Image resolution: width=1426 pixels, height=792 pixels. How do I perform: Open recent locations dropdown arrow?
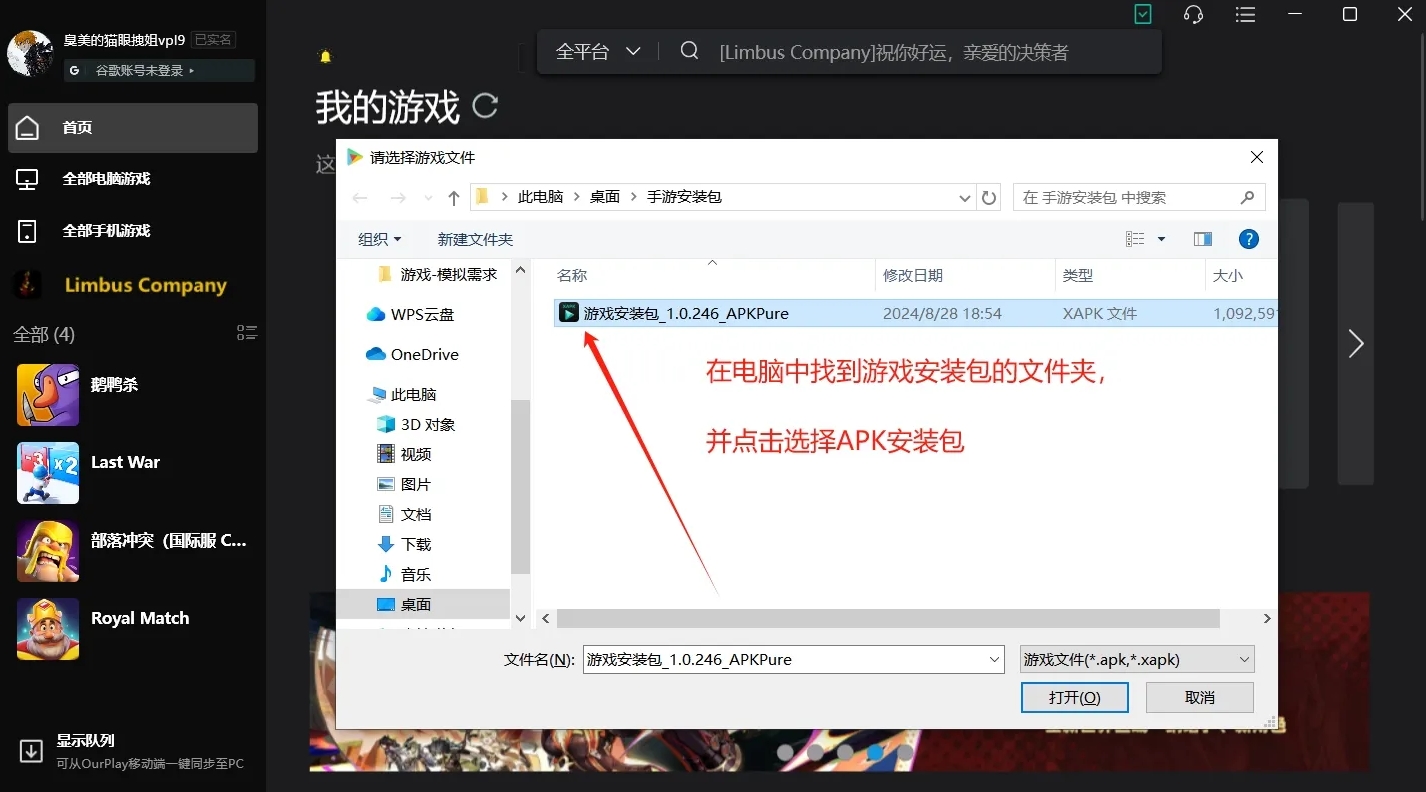pyautogui.click(x=428, y=198)
